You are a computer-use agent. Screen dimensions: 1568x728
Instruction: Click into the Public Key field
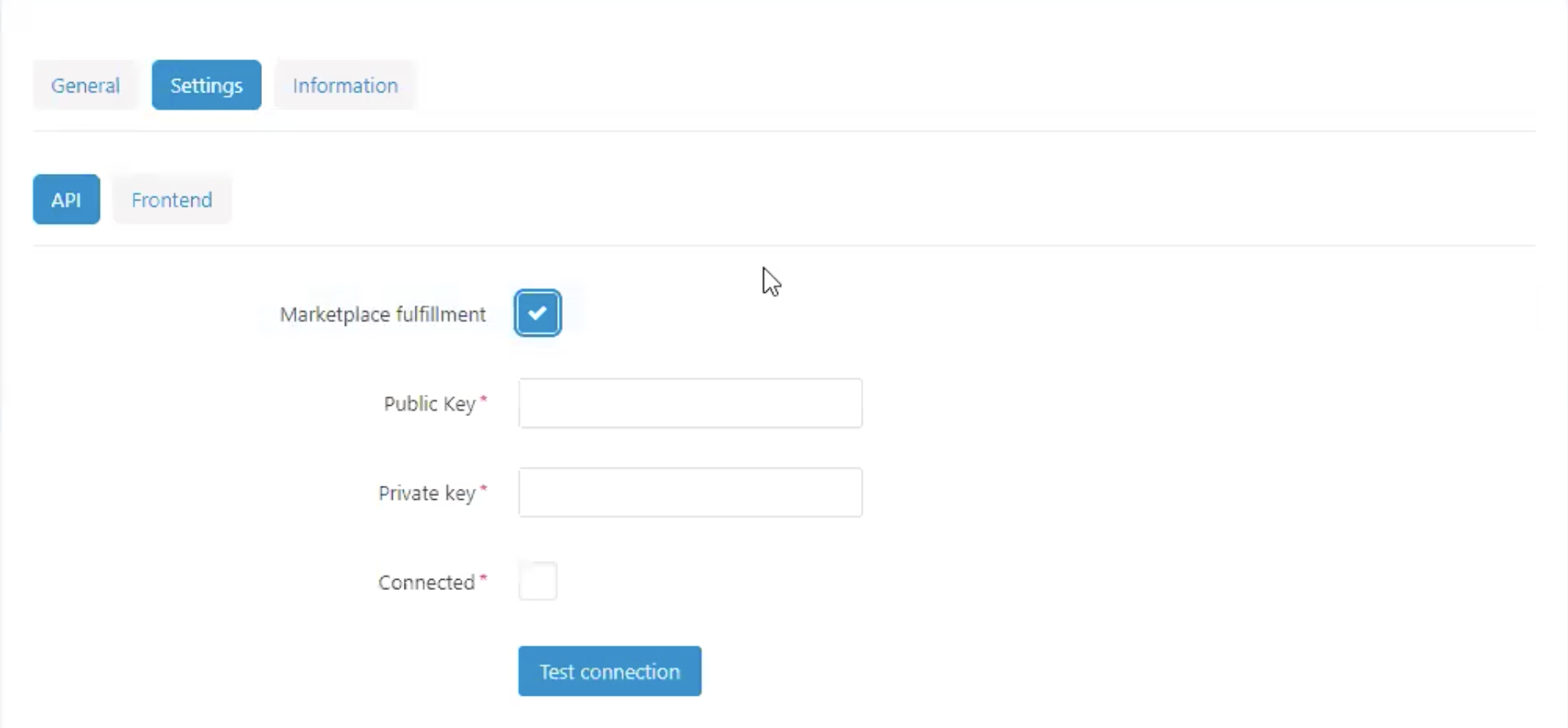(x=690, y=403)
